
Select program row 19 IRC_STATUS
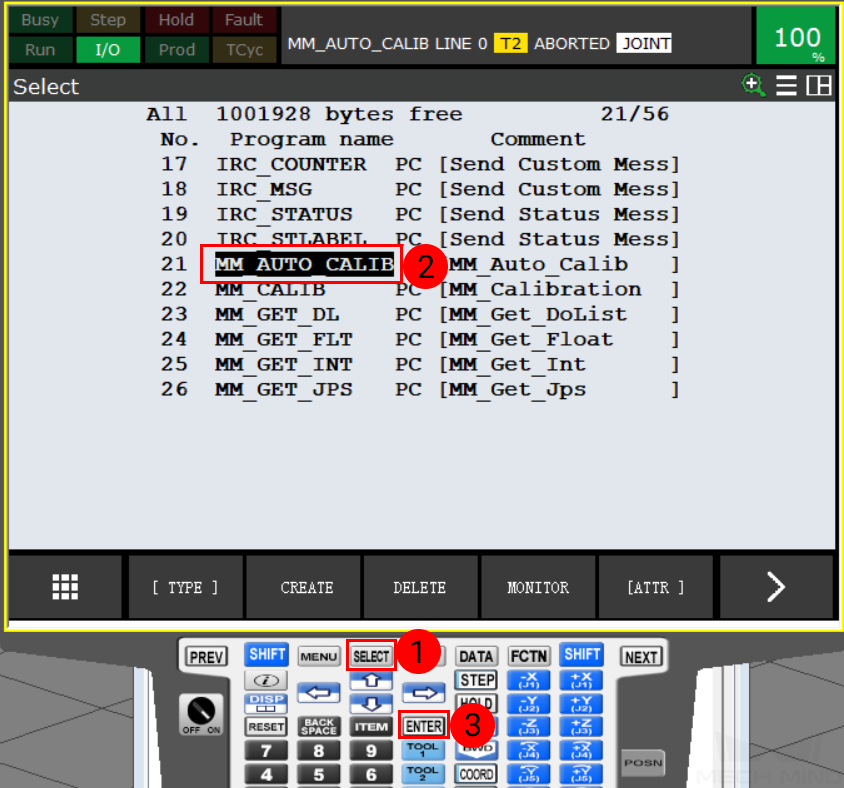click(x=420, y=214)
